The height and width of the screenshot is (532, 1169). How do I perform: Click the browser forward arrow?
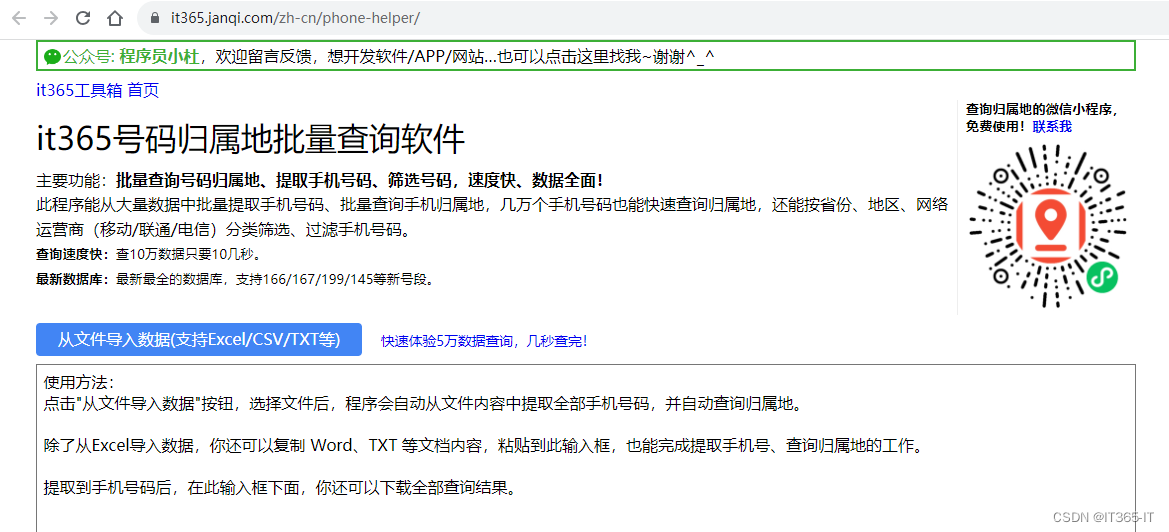tap(51, 18)
